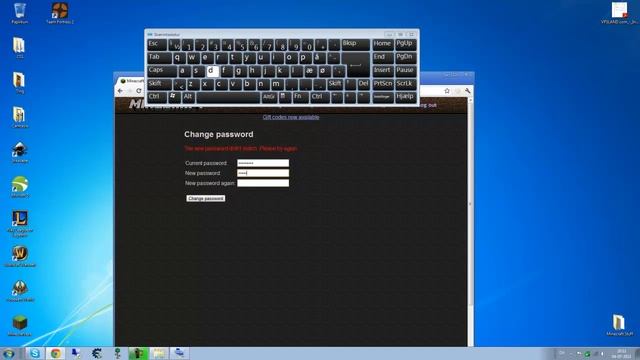Screen dimensions: 640x360
Task: Click the Bksp key on on-screen keyboard
Action: [x=355, y=44]
